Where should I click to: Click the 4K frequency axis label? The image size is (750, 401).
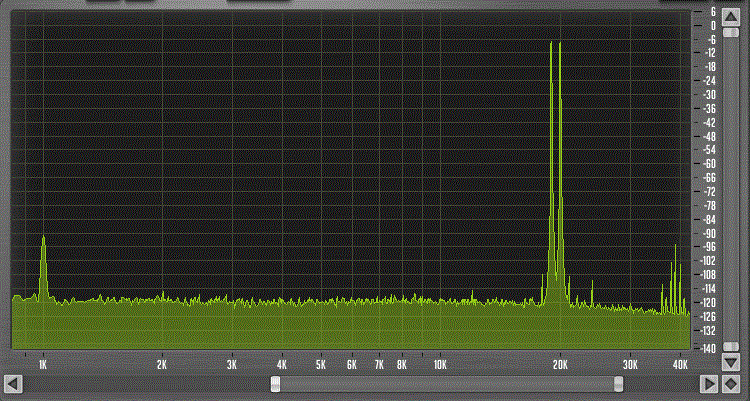coord(281,365)
